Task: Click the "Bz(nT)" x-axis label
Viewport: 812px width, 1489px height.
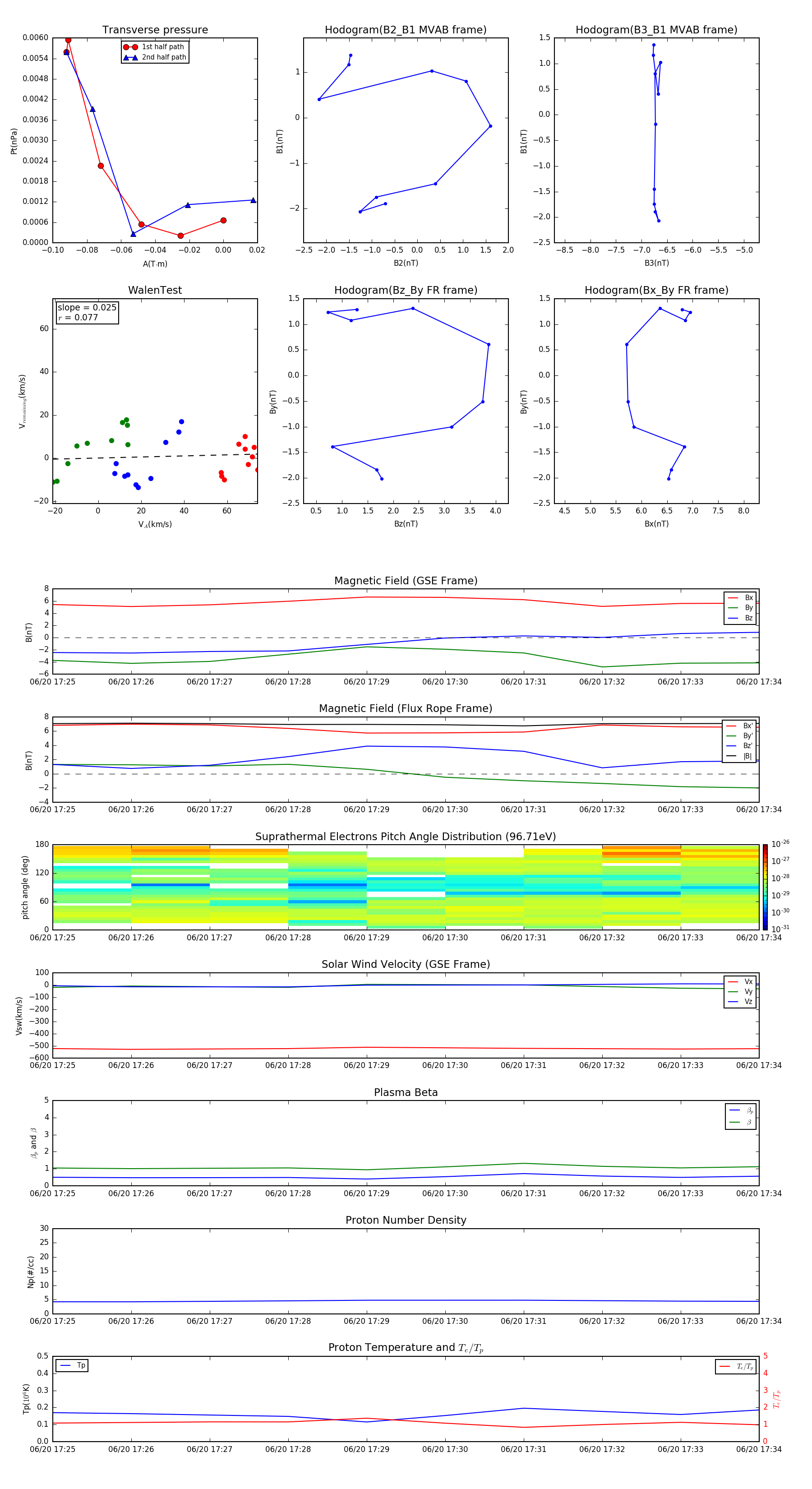Action: 406,524
